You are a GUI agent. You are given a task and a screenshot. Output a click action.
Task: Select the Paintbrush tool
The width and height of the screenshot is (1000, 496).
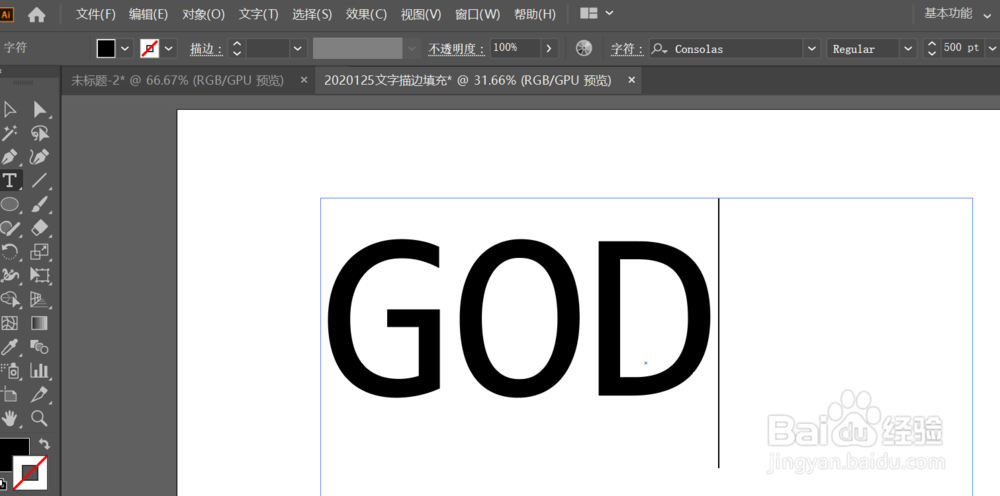(40, 204)
